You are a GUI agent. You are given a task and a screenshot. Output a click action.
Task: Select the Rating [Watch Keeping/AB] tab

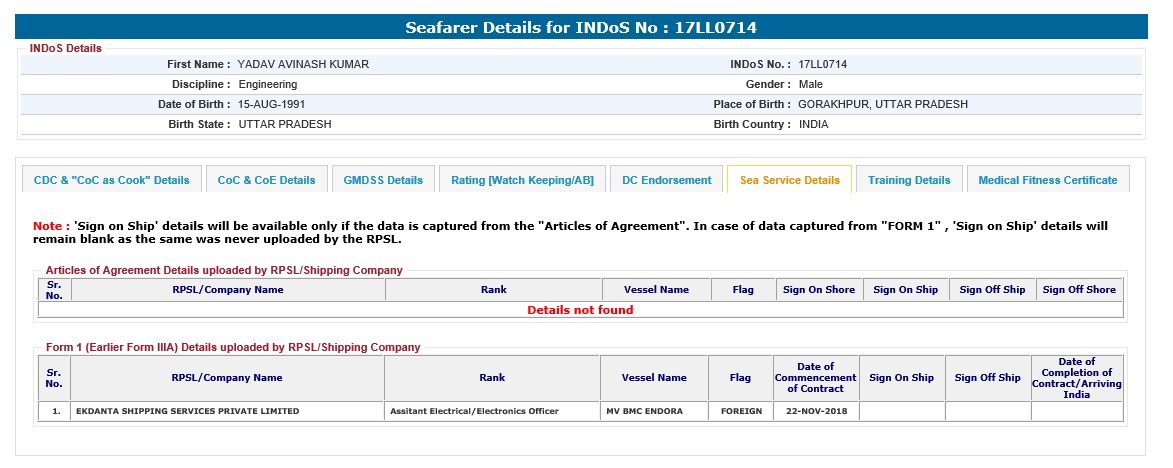522,180
